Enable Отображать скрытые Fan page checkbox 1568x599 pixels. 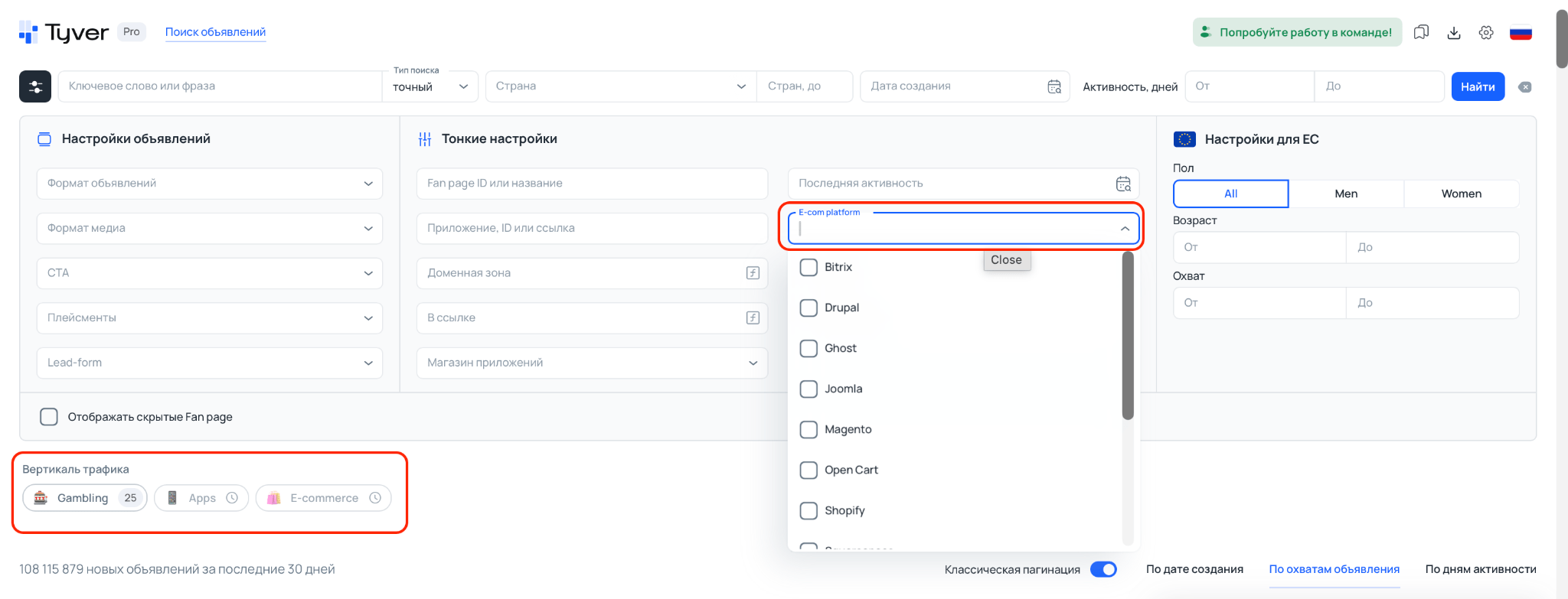click(x=49, y=417)
